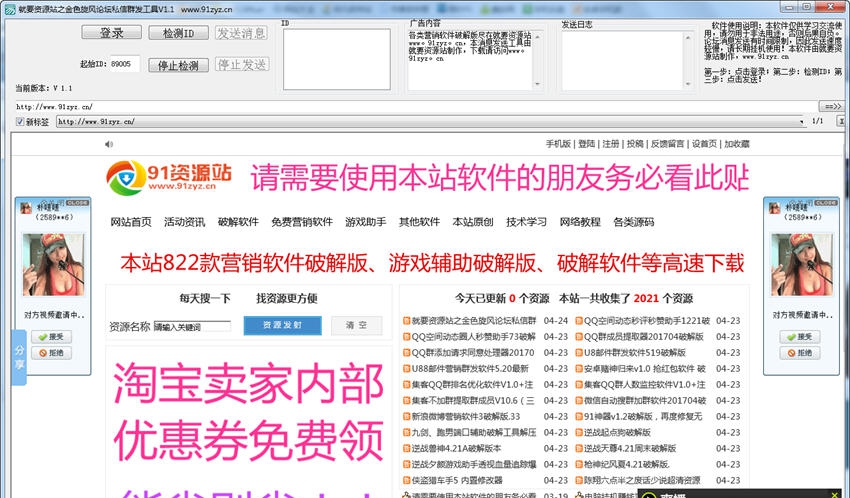Click 拒绝 in the left video-invite popup

coord(51,353)
